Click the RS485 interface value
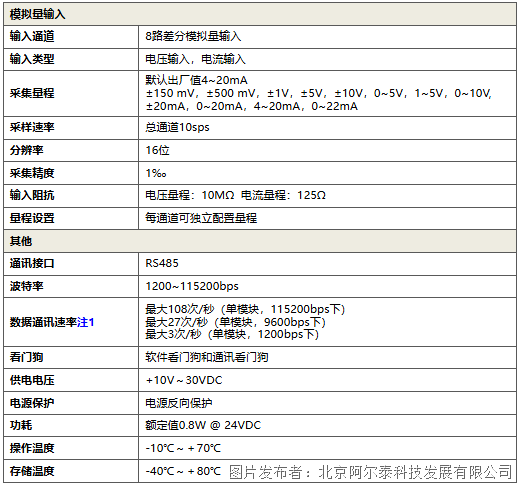Image resolution: width=520 pixels, height=487 pixels. [162, 263]
